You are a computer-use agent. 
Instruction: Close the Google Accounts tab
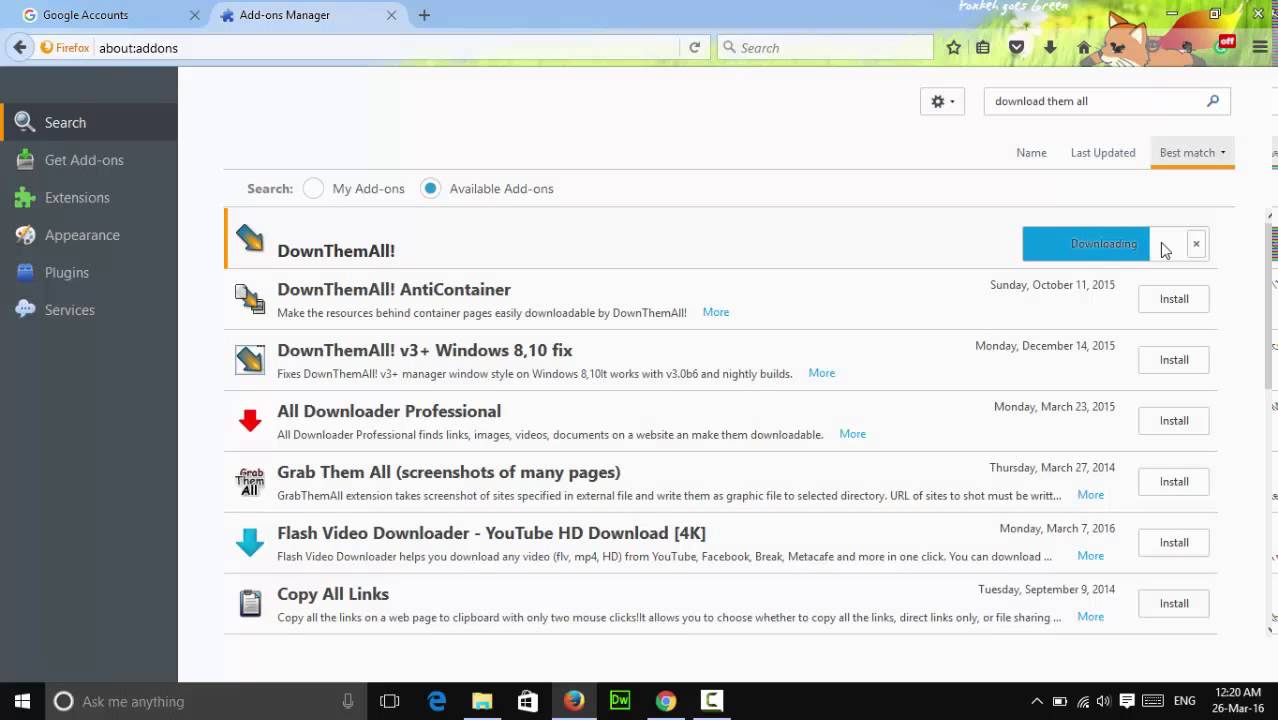click(194, 15)
